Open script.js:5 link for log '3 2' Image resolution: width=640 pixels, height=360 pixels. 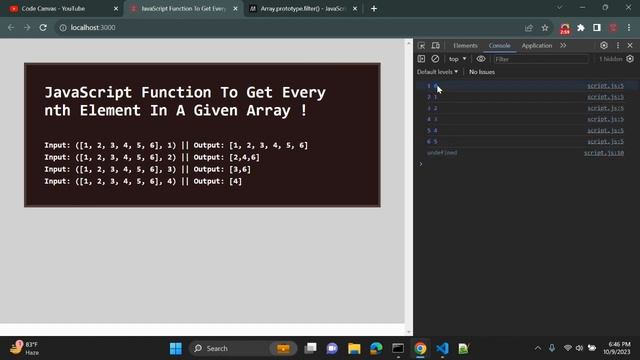(x=605, y=108)
